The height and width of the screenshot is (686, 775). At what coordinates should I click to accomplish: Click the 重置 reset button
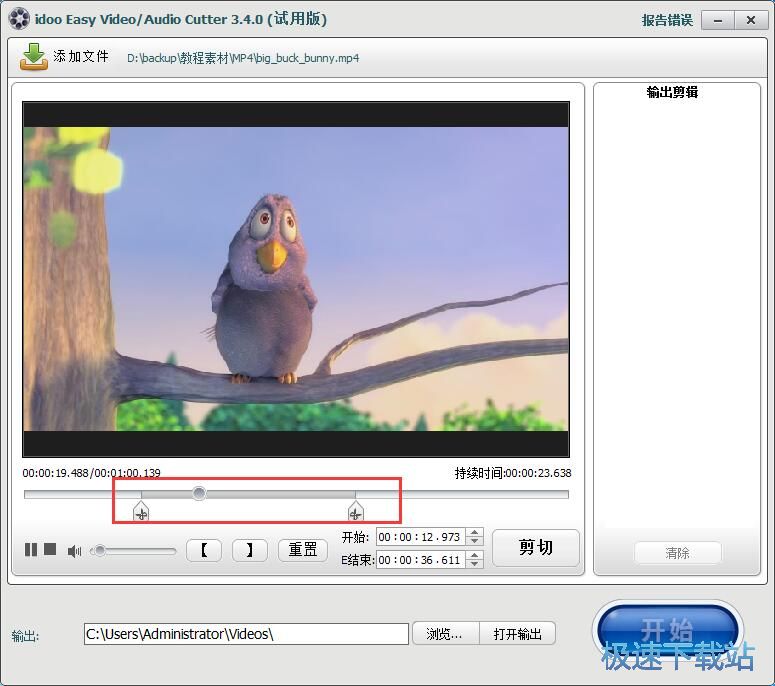point(302,550)
